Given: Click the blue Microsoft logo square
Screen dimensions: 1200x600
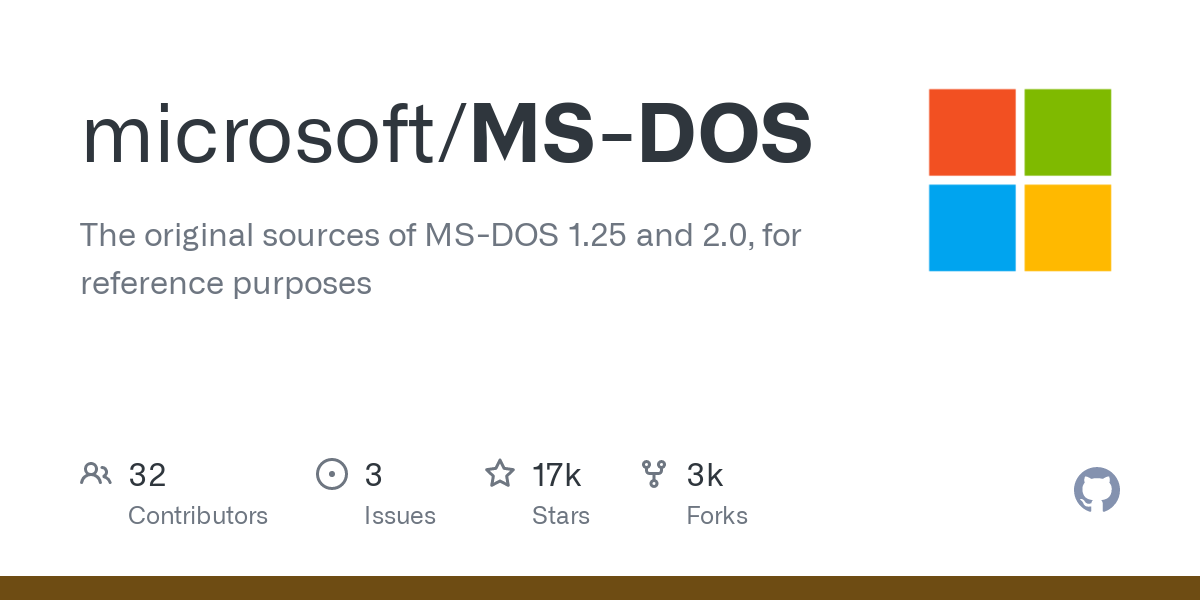Looking at the screenshot, I should coord(972,228).
